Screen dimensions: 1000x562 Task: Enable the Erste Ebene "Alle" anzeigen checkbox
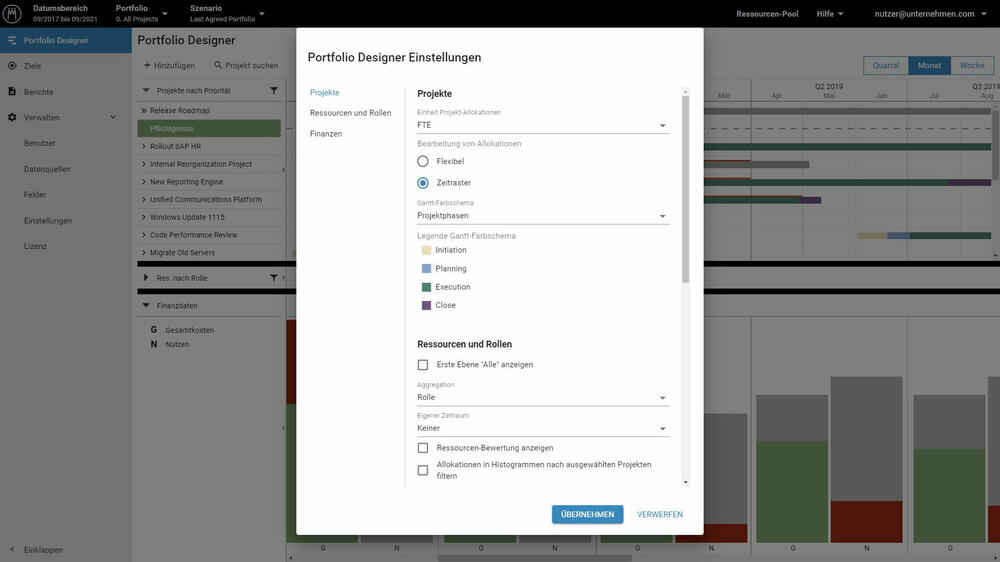point(423,365)
